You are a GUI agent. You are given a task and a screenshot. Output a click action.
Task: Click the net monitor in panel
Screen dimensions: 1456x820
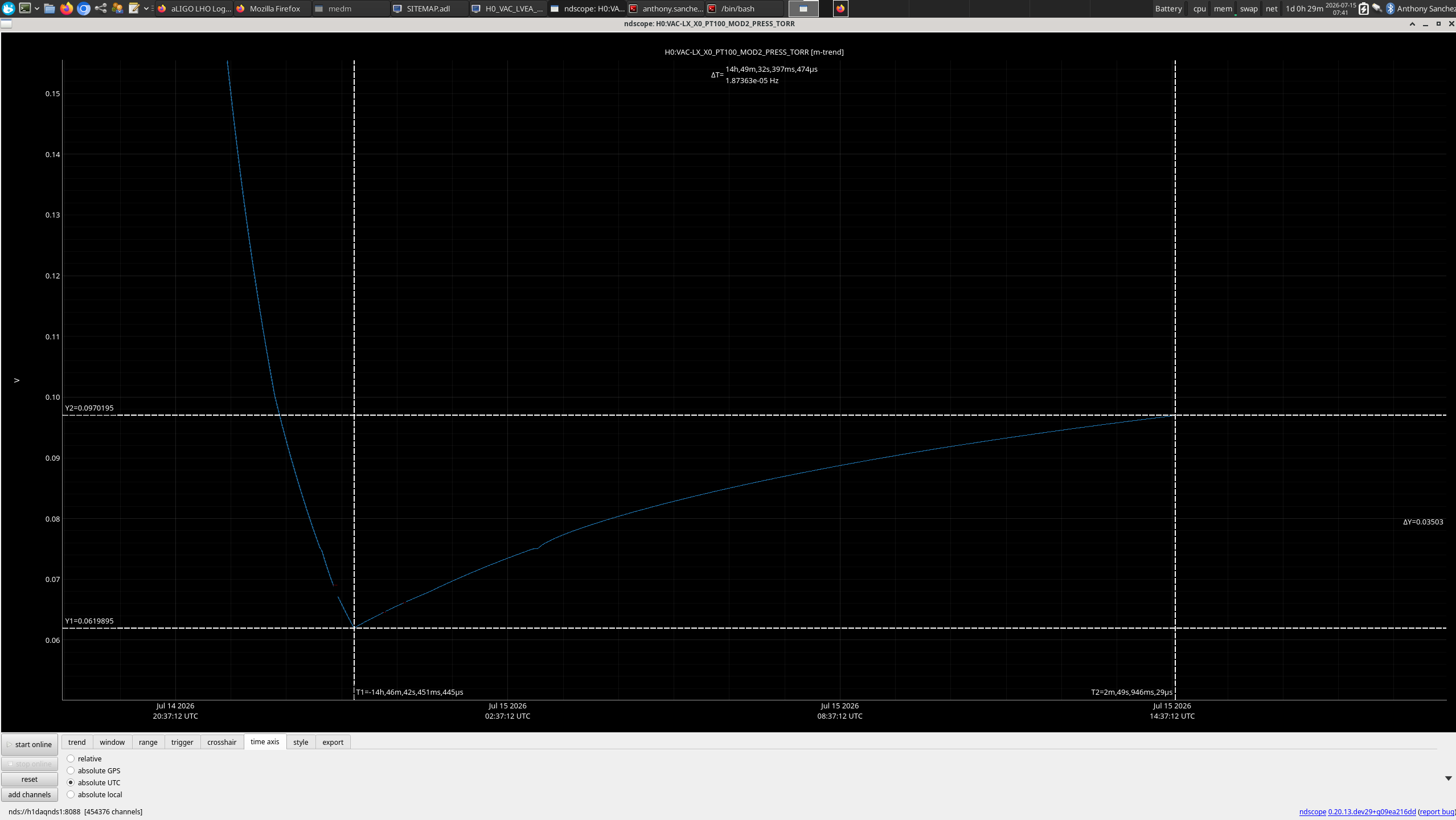pyautogui.click(x=1272, y=9)
